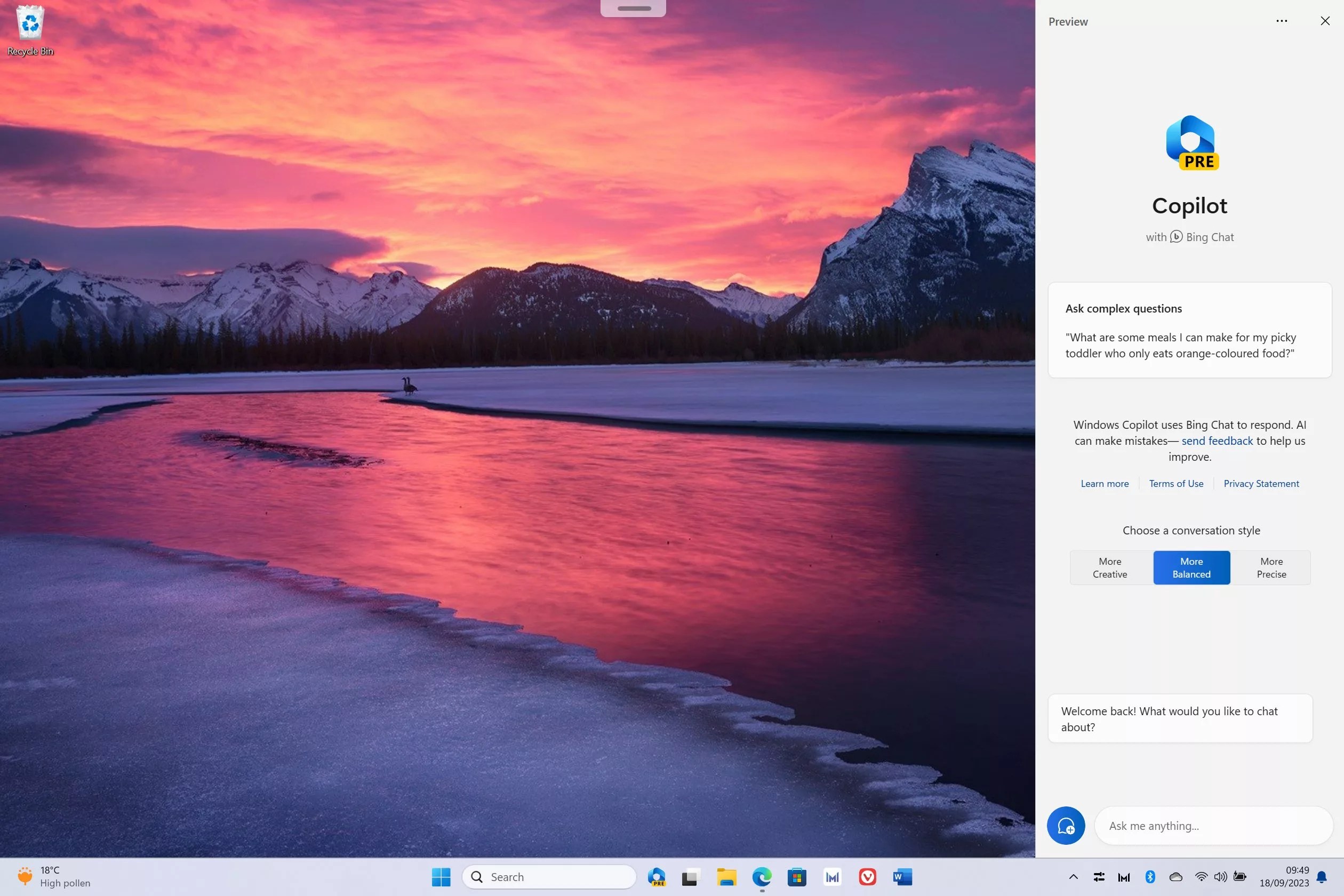
Task: Expand the weather widget panel
Action: pyautogui.click(x=54, y=877)
